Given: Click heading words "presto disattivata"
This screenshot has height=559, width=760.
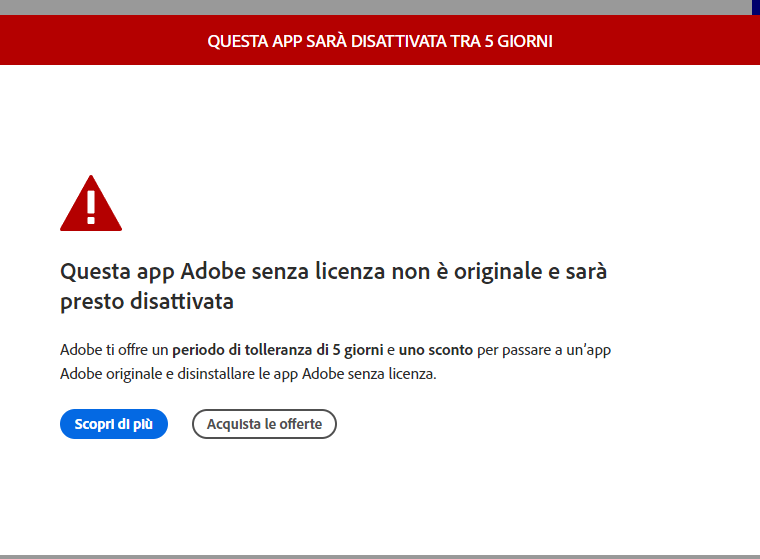Looking at the screenshot, I should [147, 301].
